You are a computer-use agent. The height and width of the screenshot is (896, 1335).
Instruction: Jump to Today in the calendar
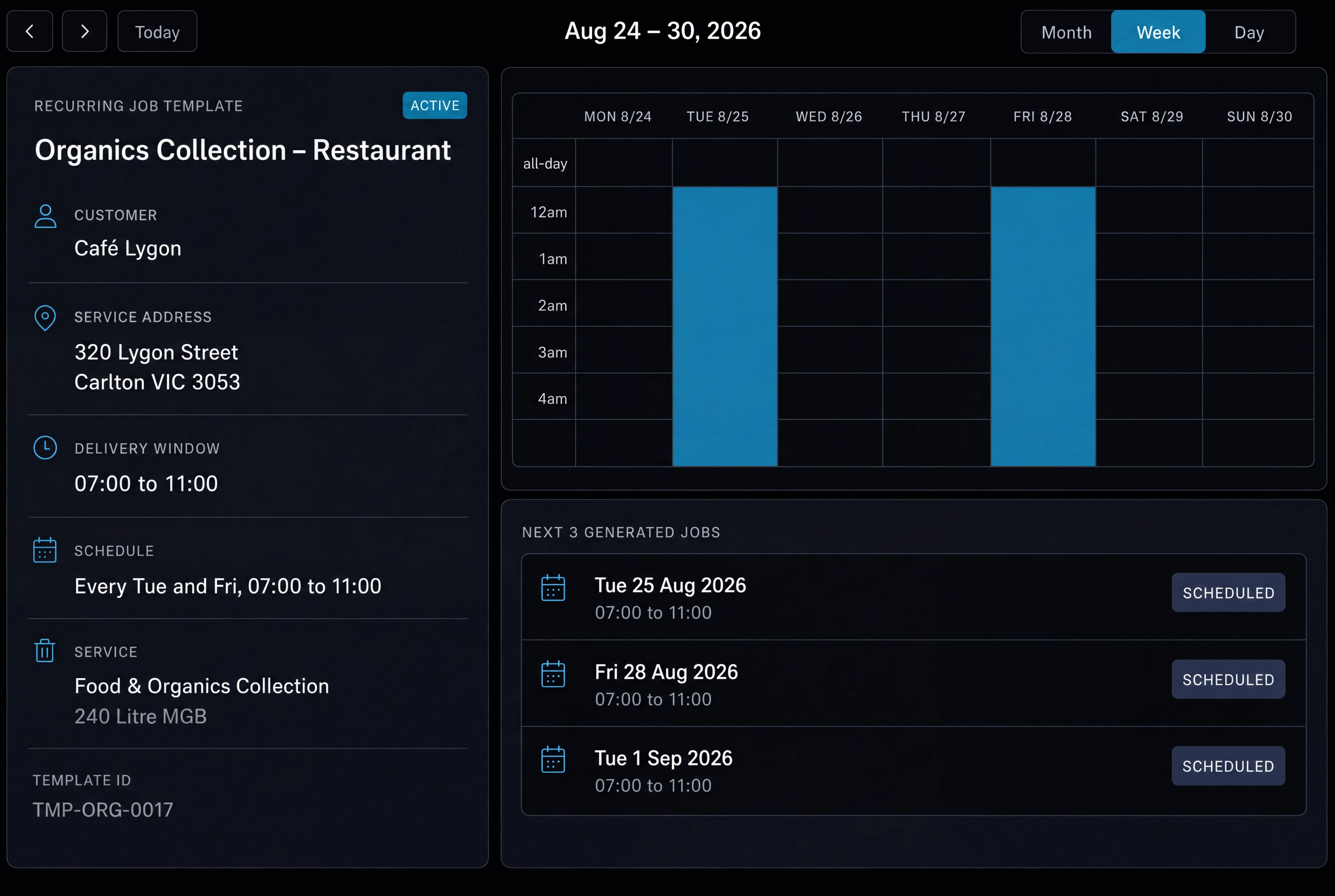(x=157, y=31)
